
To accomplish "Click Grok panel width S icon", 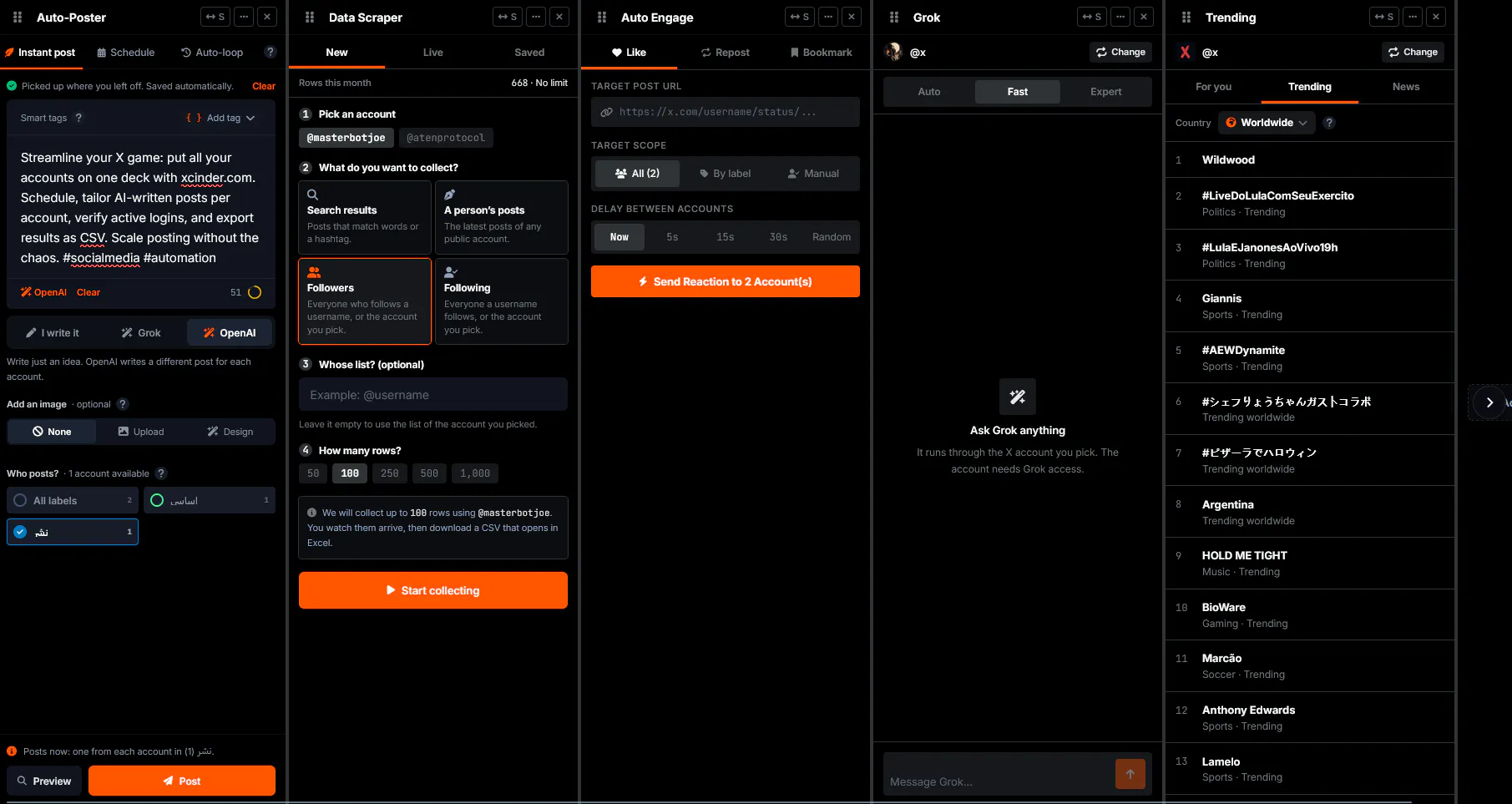I will pyautogui.click(x=1092, y=17).
